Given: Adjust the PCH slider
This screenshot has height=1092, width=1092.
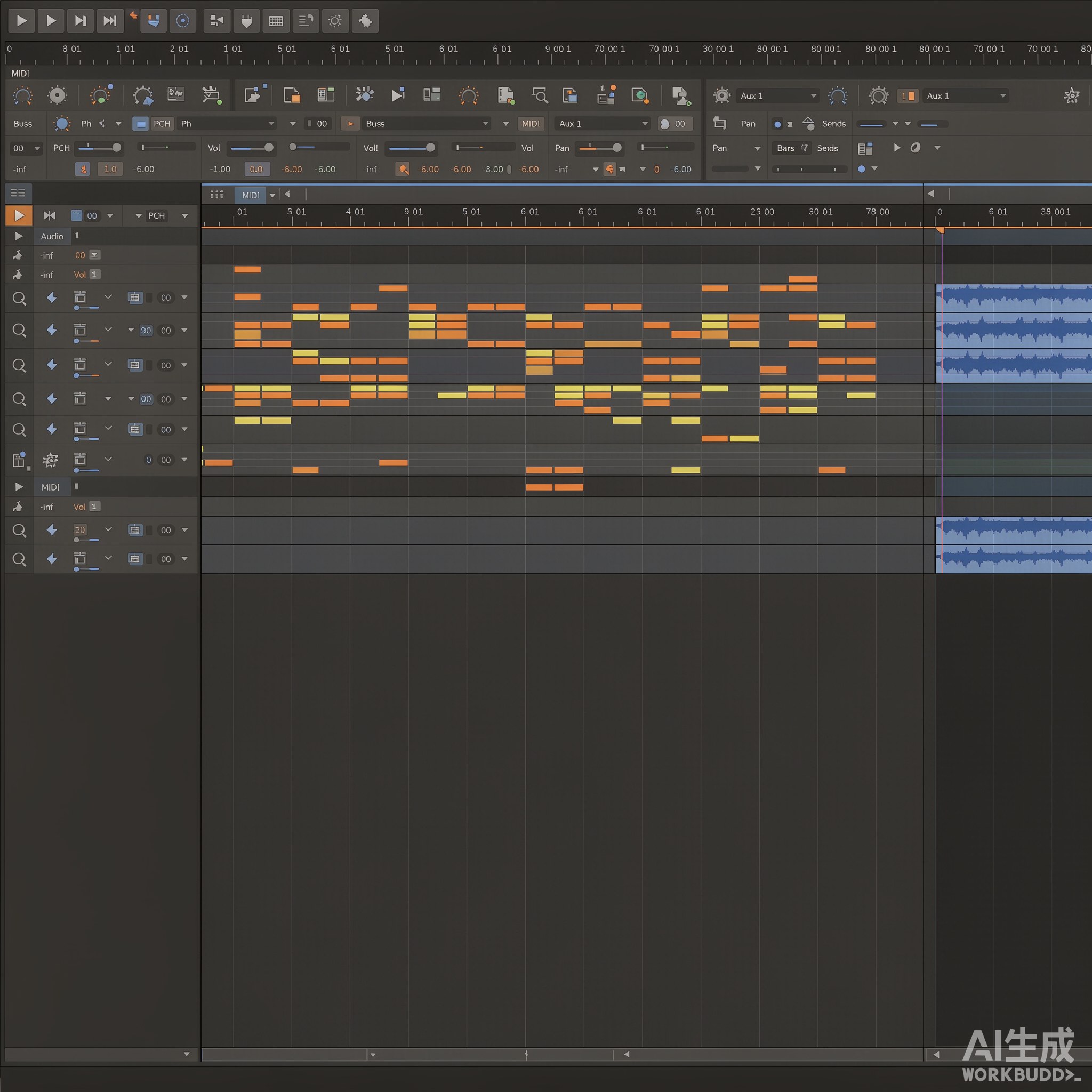Looking at the screenshot, I should (100, 148).
